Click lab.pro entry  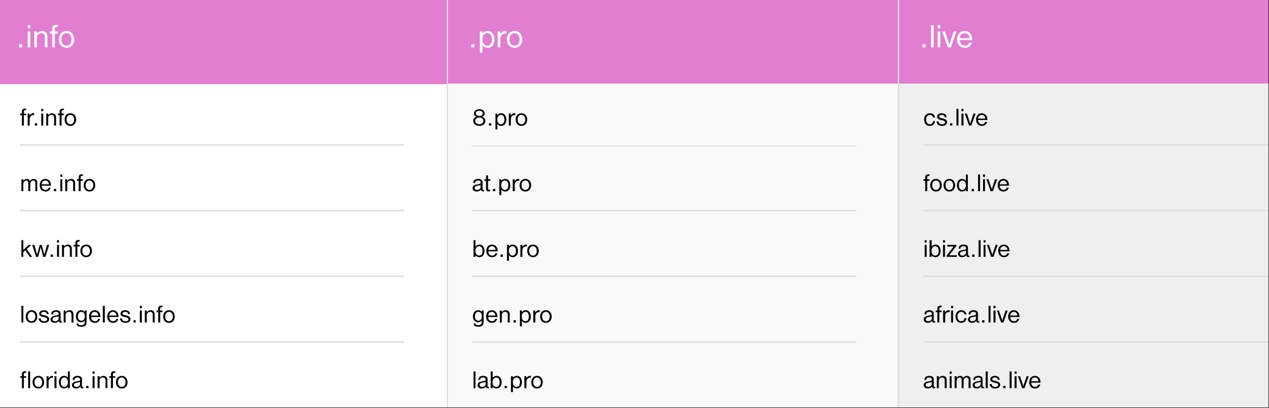[x=507, y=381]
